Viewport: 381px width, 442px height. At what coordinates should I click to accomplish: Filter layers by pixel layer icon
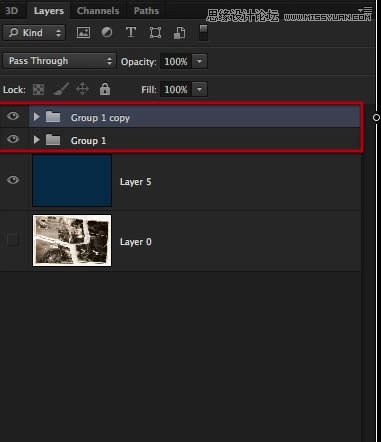[x=83, y=33]
